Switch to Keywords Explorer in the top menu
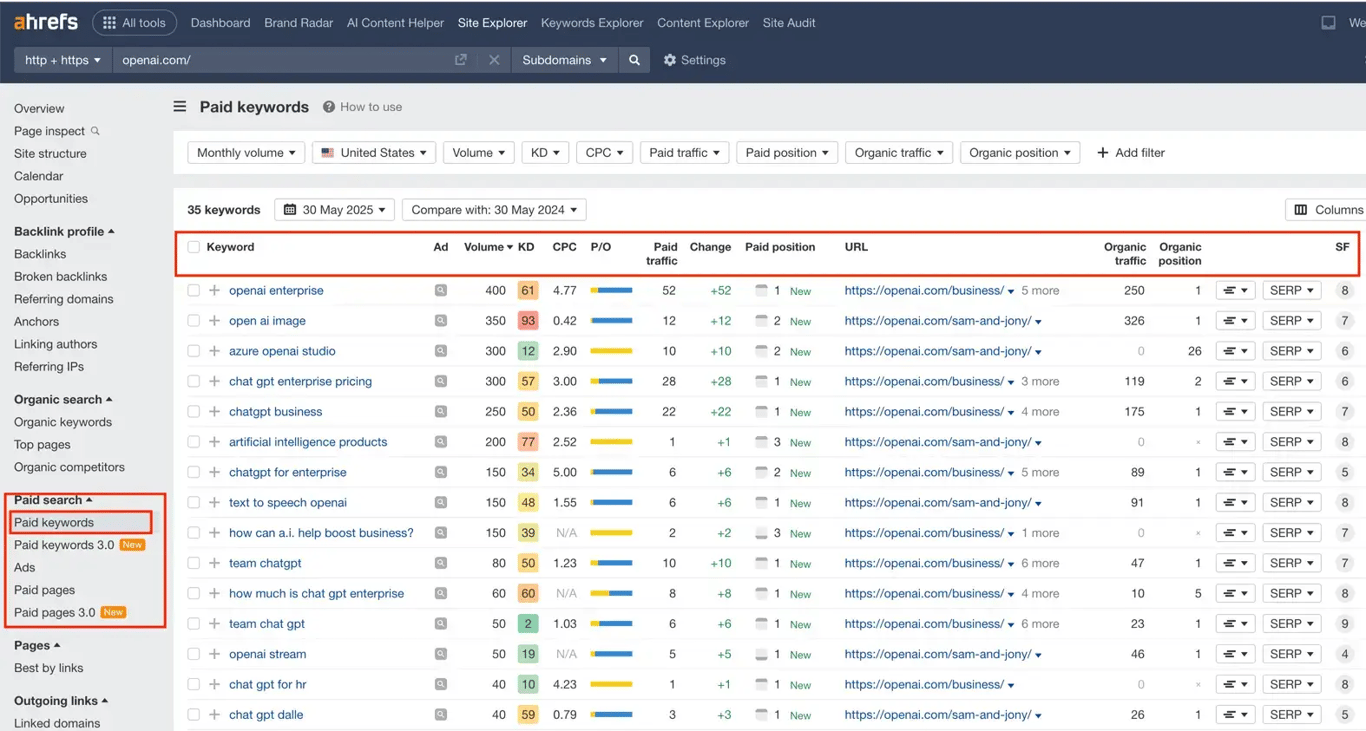 (591, 22)
